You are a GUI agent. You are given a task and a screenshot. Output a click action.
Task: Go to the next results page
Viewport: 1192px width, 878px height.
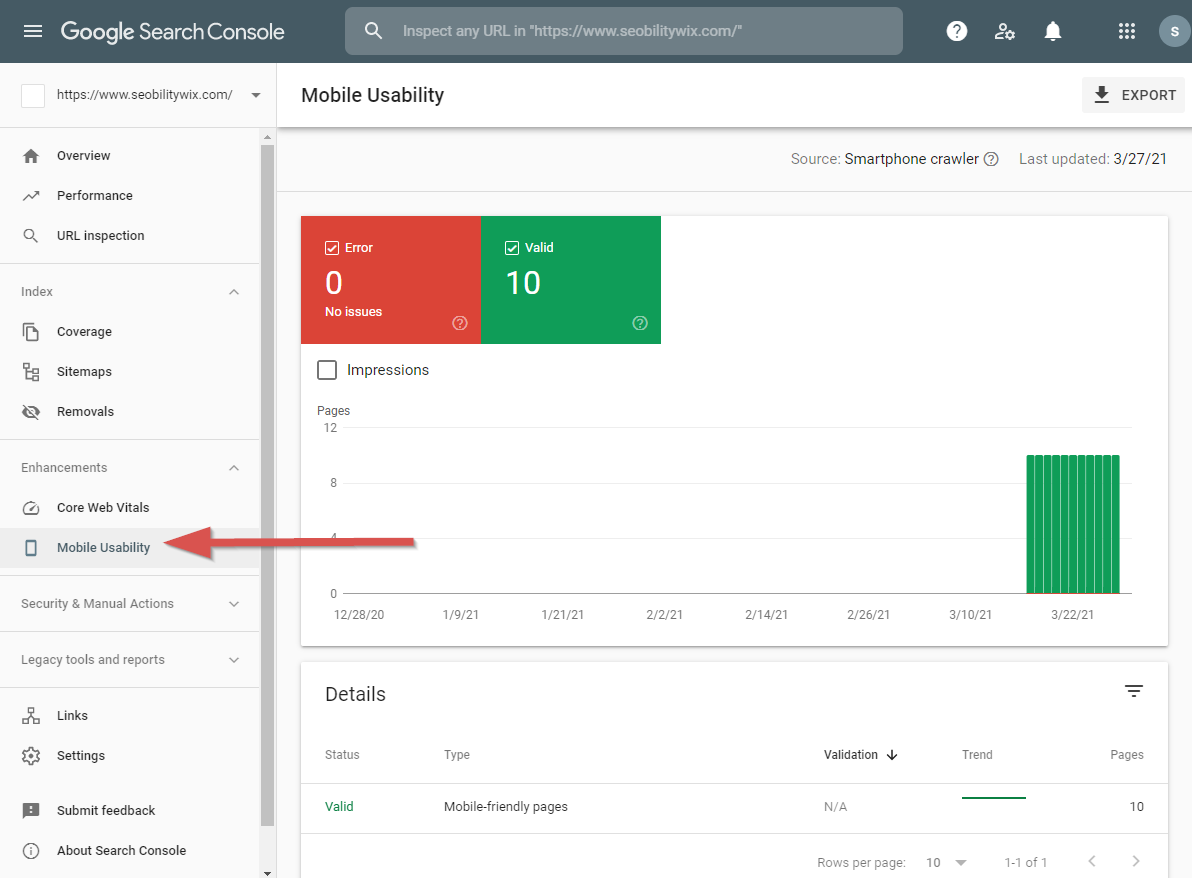tap(1136, 861)
